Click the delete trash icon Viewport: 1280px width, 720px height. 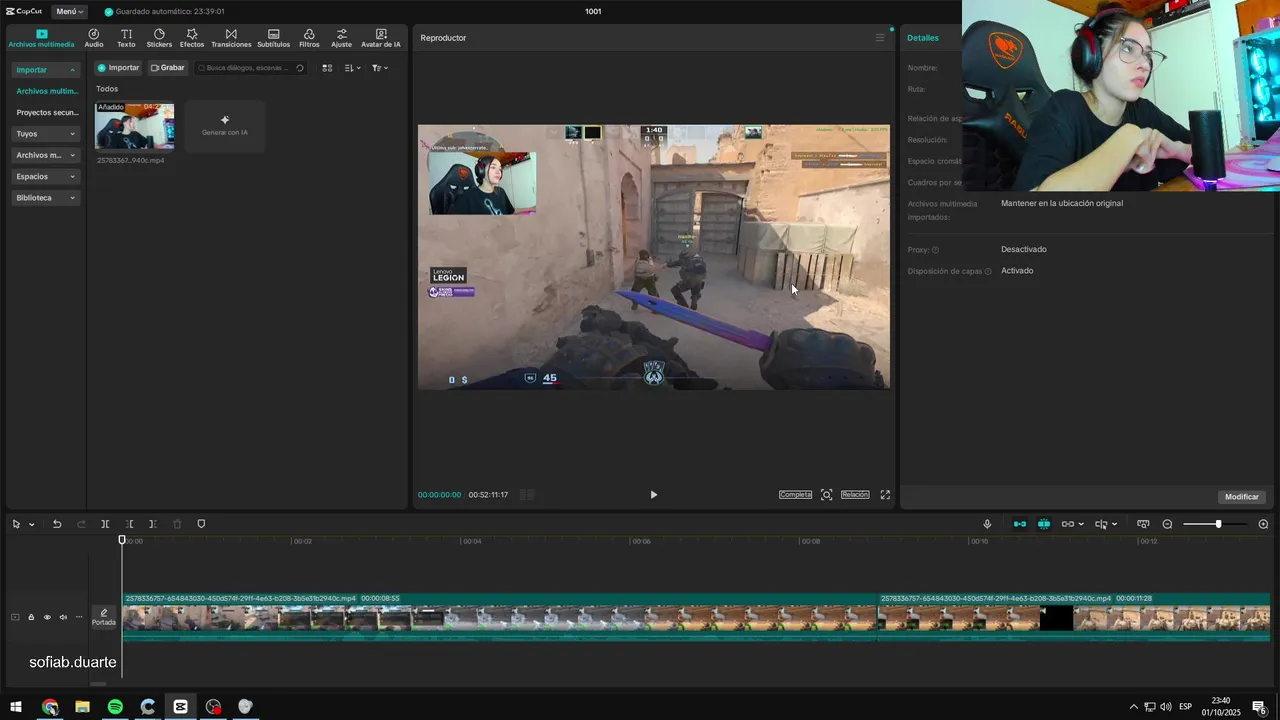point(177,524)
